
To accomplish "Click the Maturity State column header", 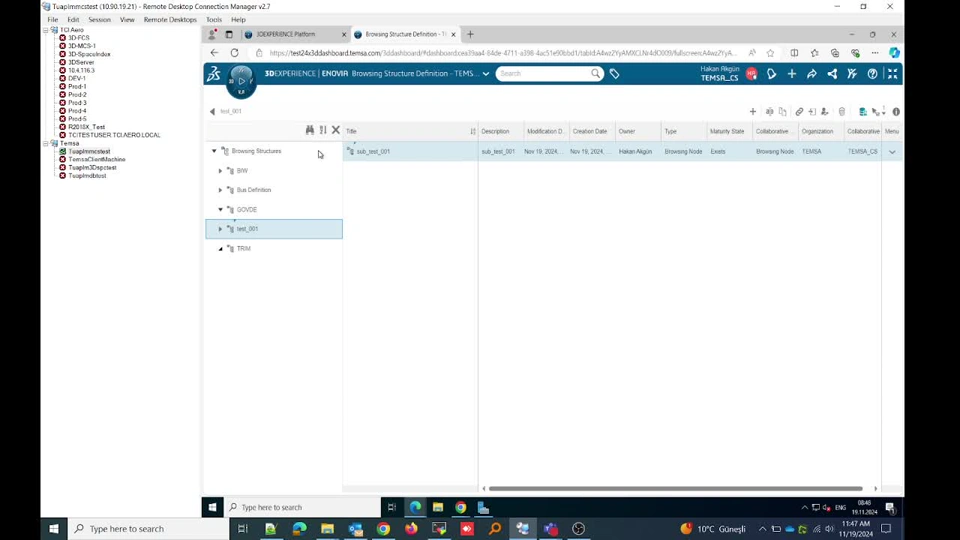I will point(727,132).
